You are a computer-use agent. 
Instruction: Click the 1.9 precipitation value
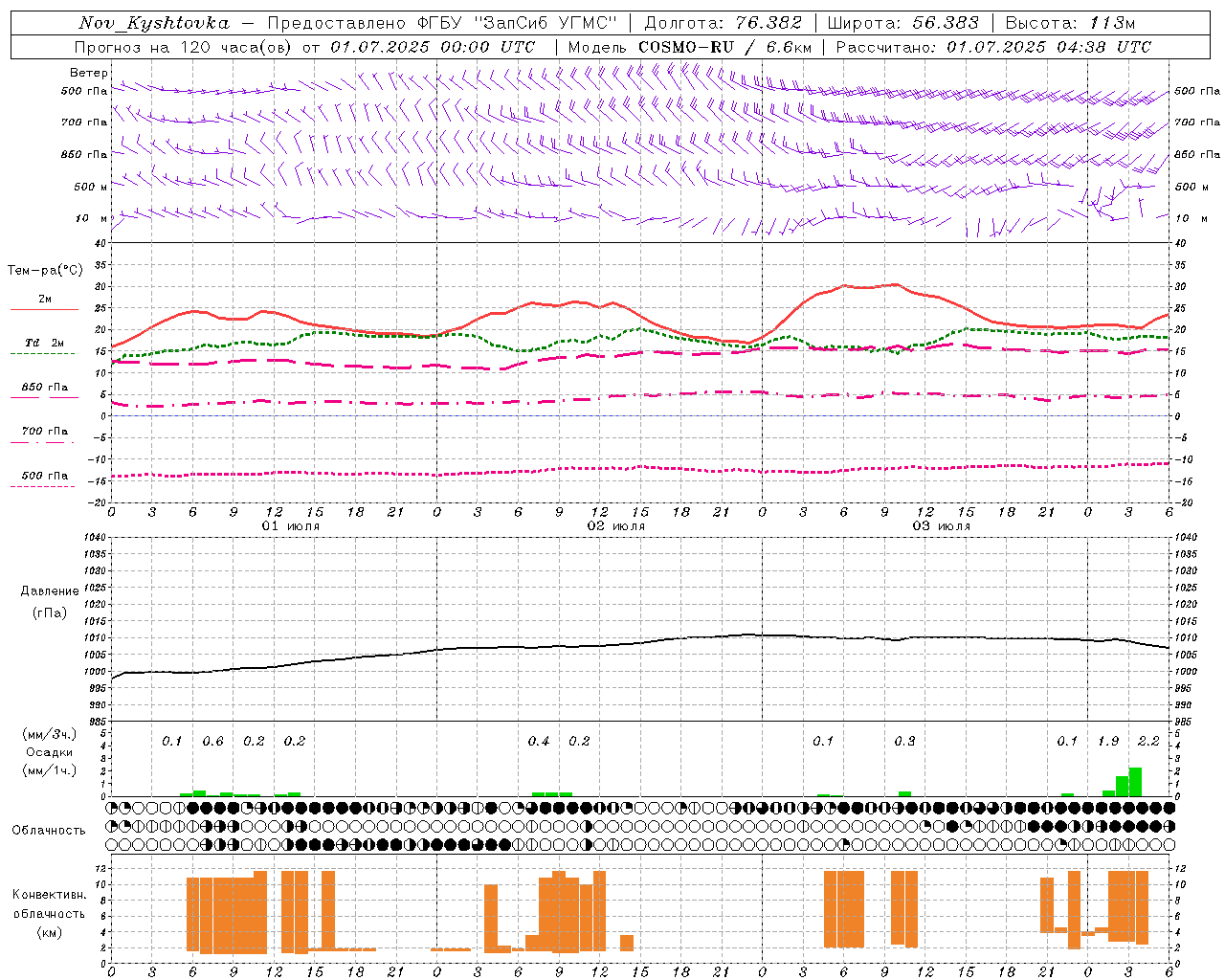click(x=1108, y=742)
